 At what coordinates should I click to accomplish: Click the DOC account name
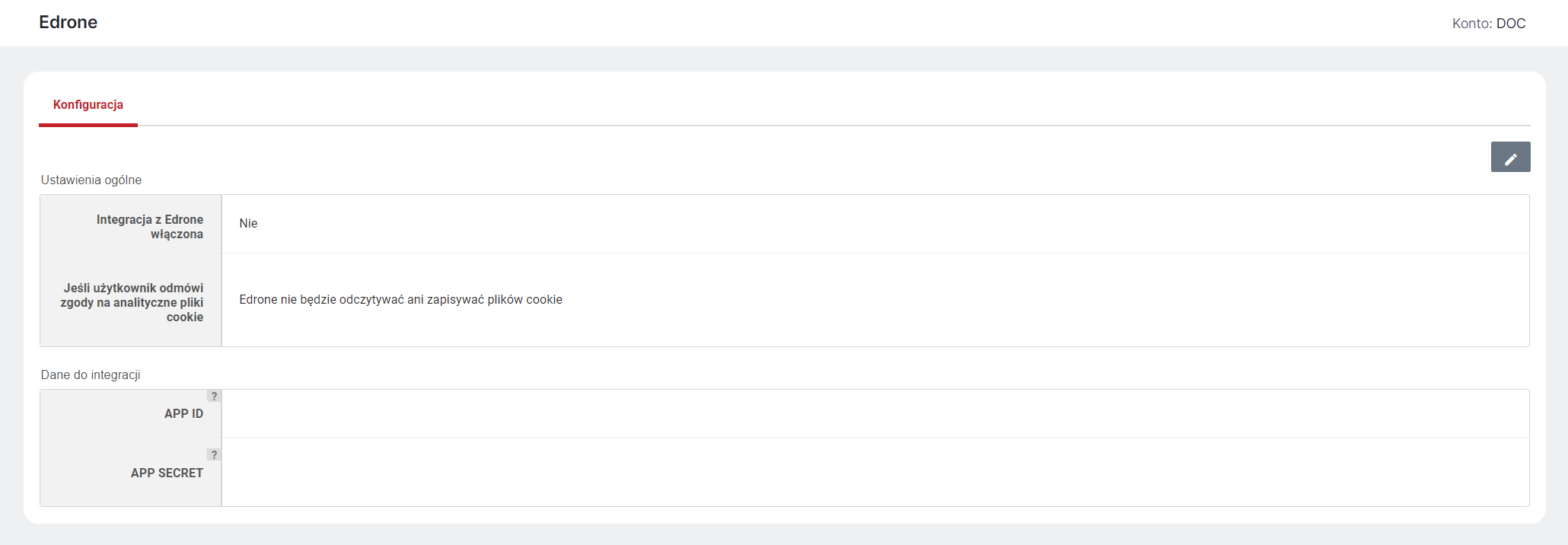tap(1511, 24)
